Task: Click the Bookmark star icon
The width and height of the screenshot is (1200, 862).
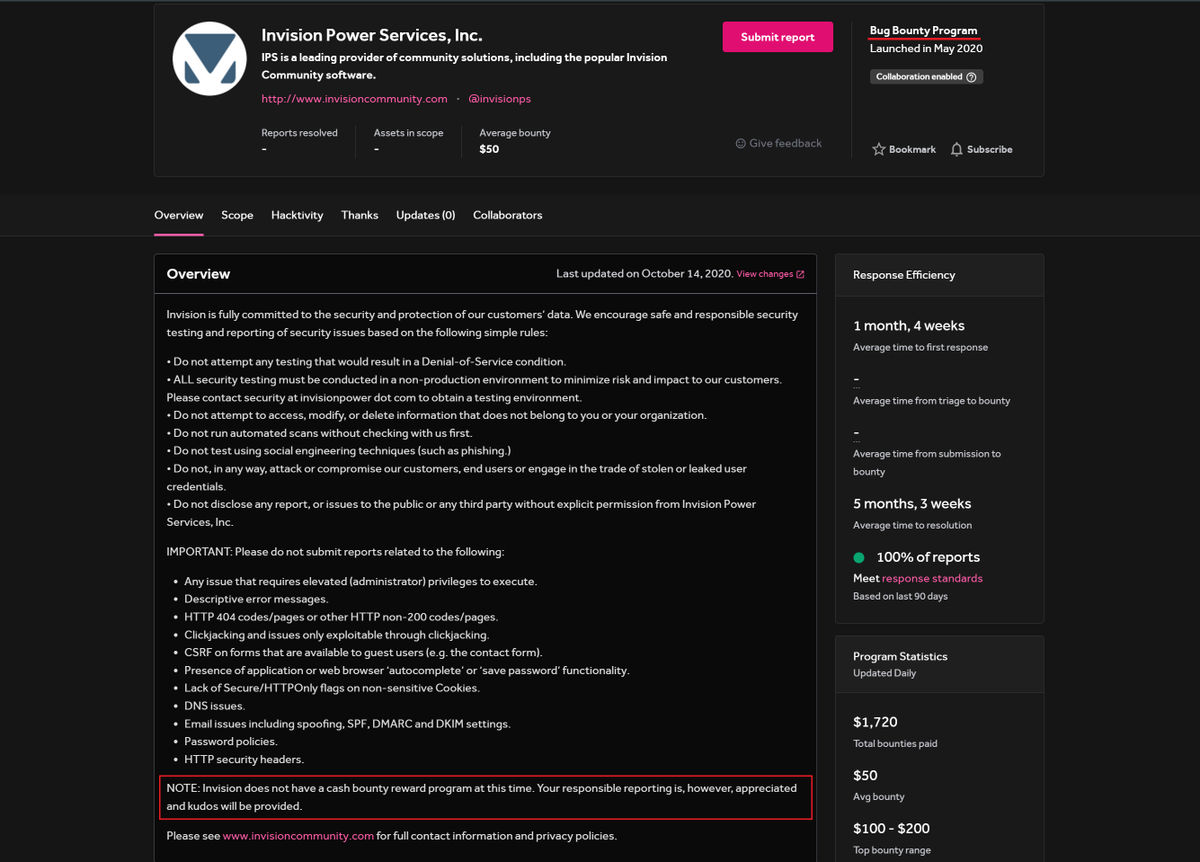Action: [879, 149]
